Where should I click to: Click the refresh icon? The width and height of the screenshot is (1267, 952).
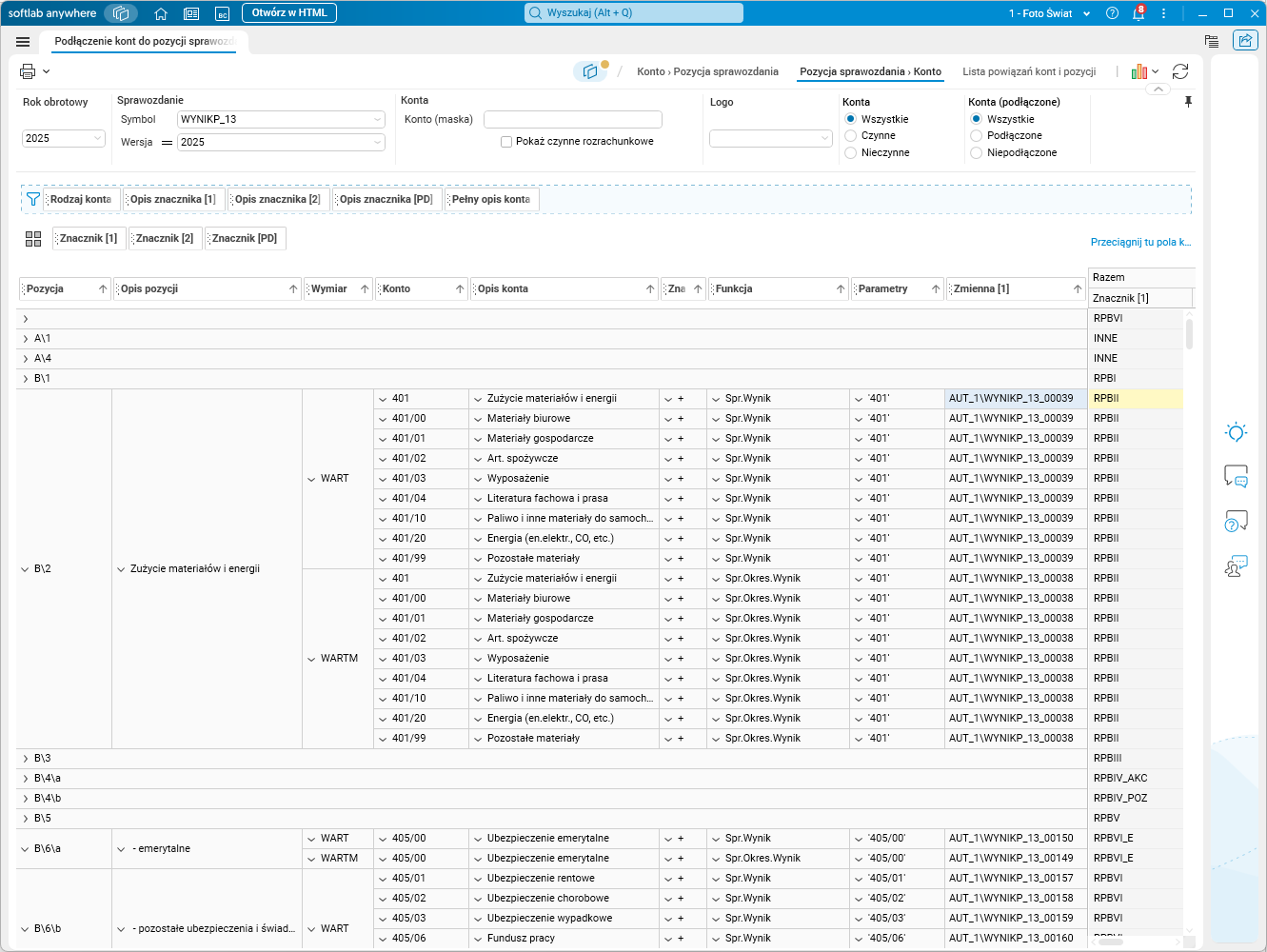[1180, 71]
